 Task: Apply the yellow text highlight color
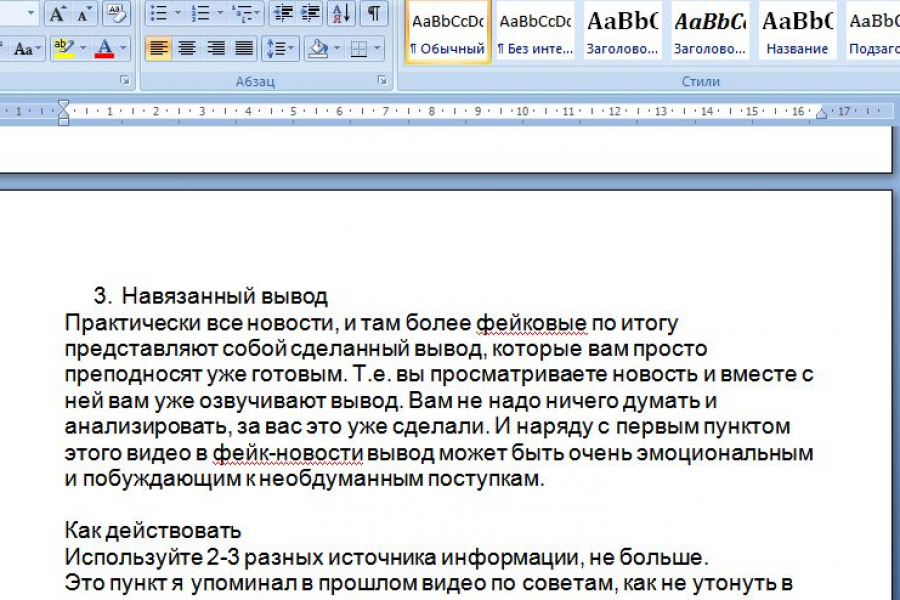[63, 48]
